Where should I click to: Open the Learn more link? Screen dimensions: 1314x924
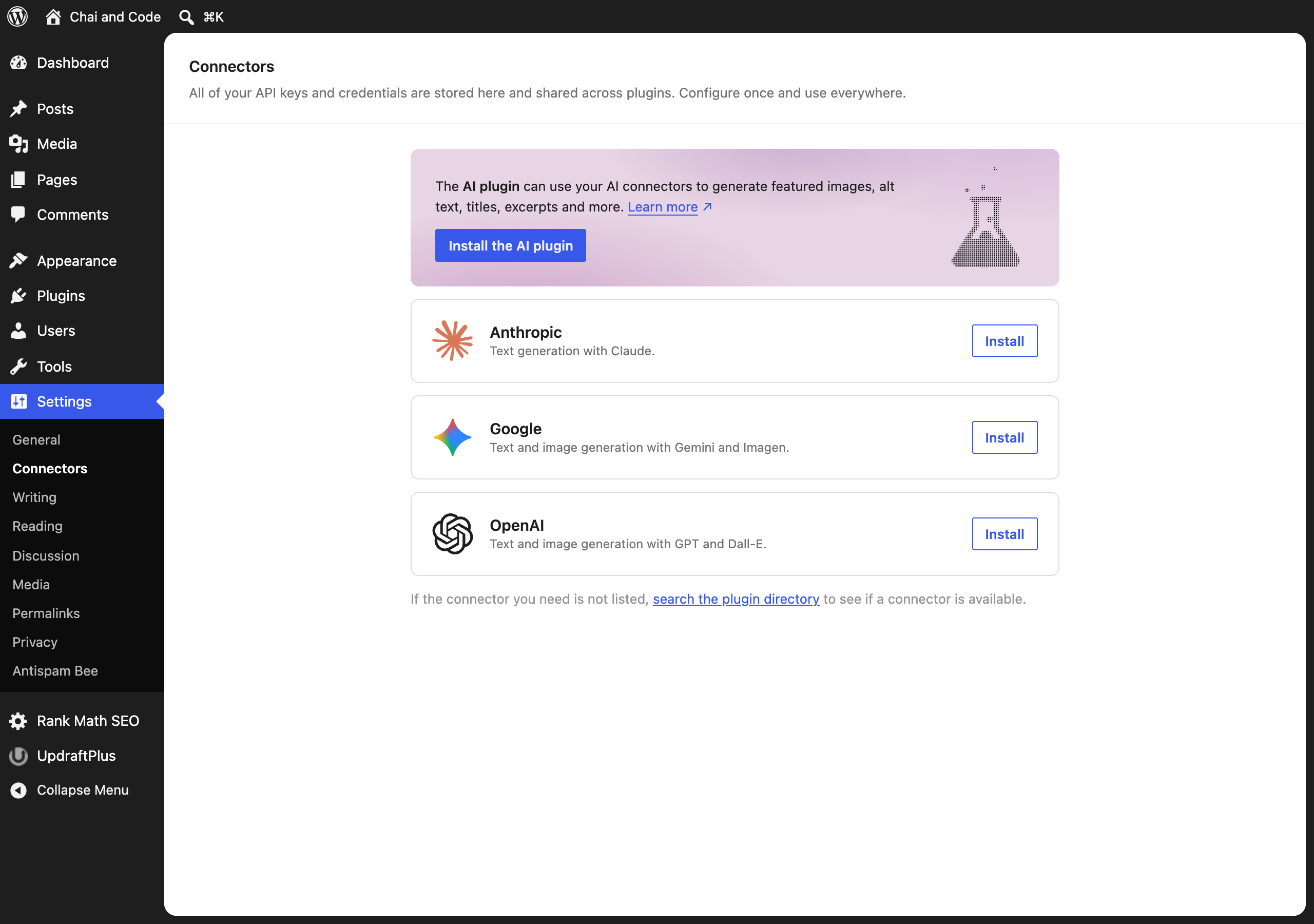pos(670,207)
